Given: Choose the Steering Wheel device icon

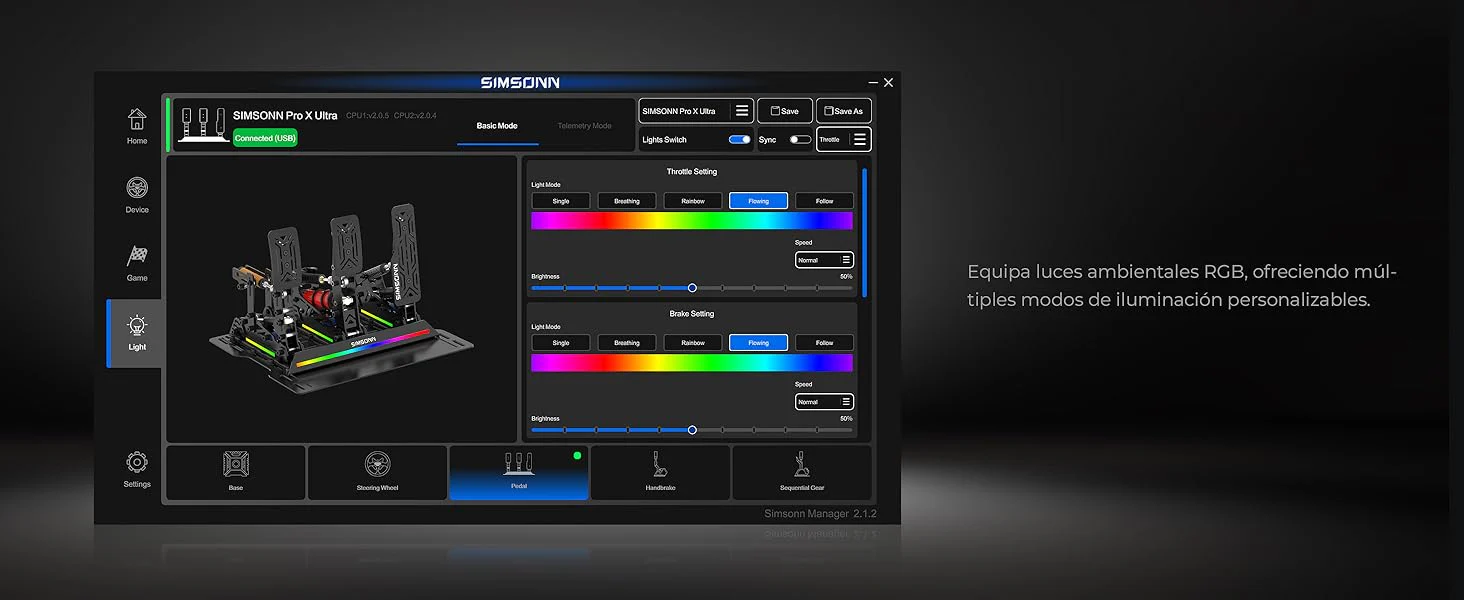Looking at the screenshot, I should click(377, 464).
